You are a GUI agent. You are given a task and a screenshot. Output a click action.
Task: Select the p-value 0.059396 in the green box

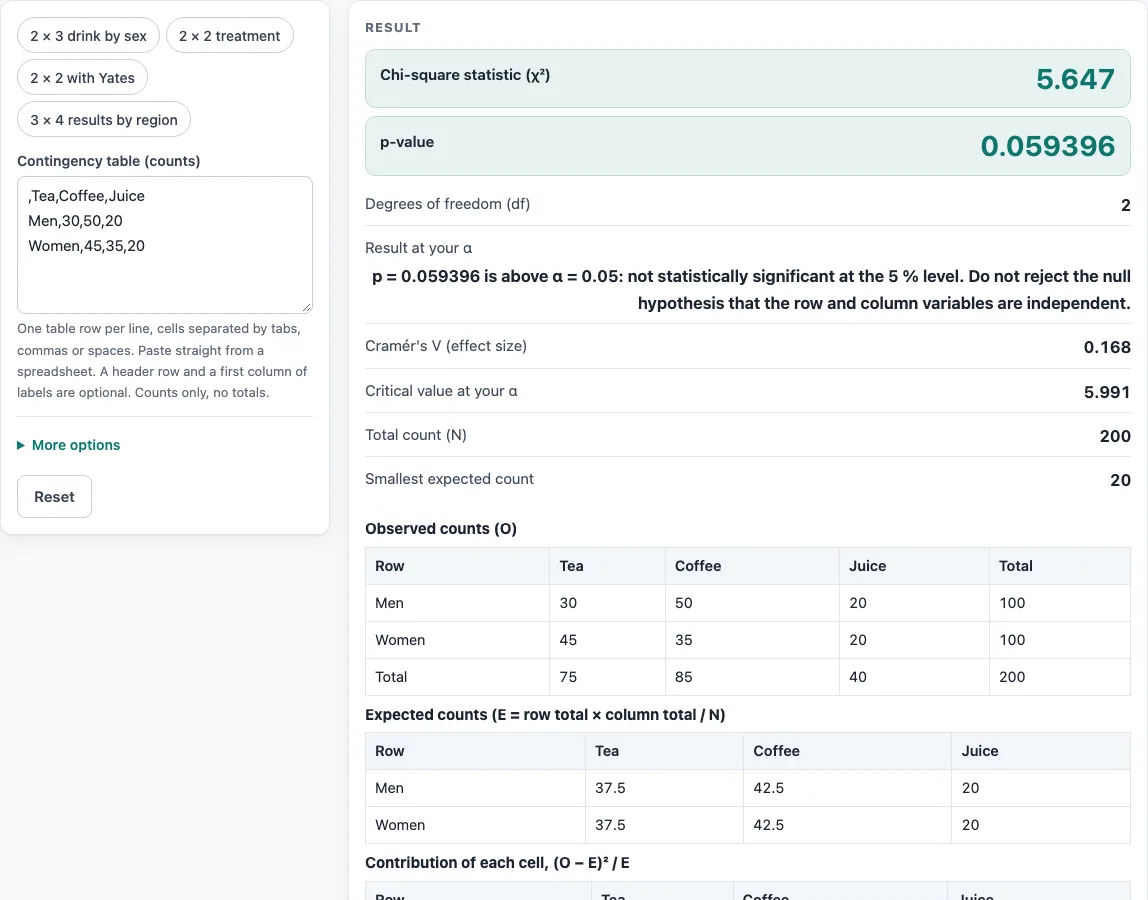(1048, 146)
